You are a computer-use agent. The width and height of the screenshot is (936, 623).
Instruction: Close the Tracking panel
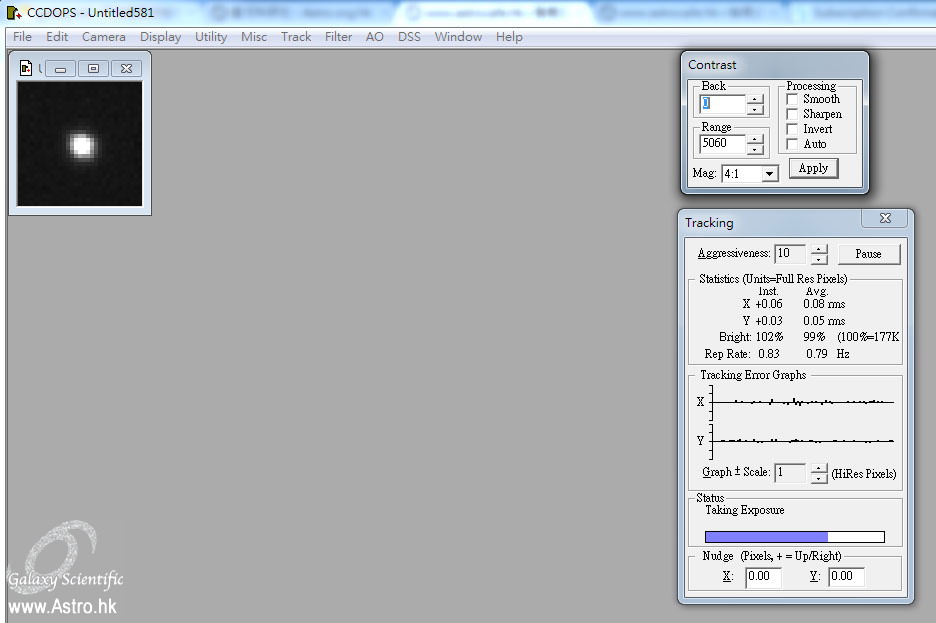click(885, 218)
